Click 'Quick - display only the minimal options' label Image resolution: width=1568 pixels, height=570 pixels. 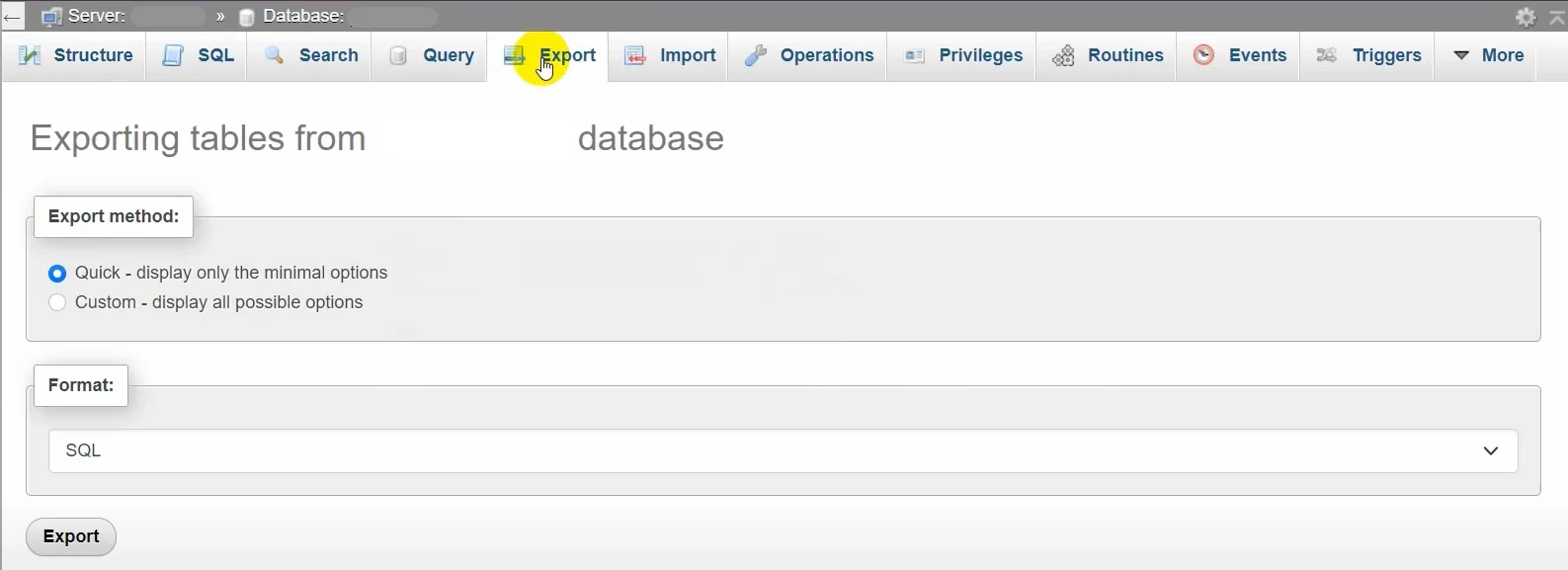click(231, 273)
